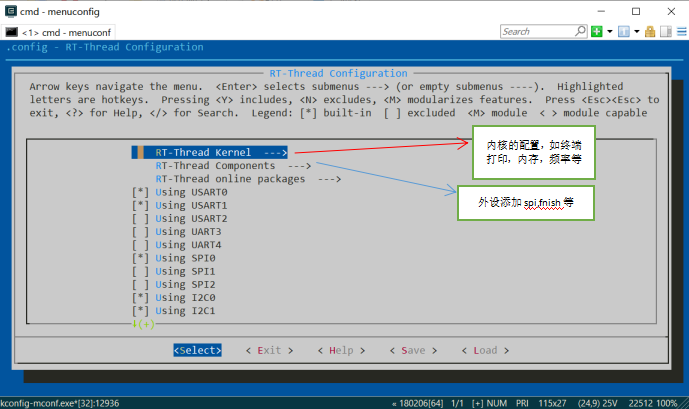Click the green new console plus icon
The image size is (689, 409).
click(x=596, y=32)
